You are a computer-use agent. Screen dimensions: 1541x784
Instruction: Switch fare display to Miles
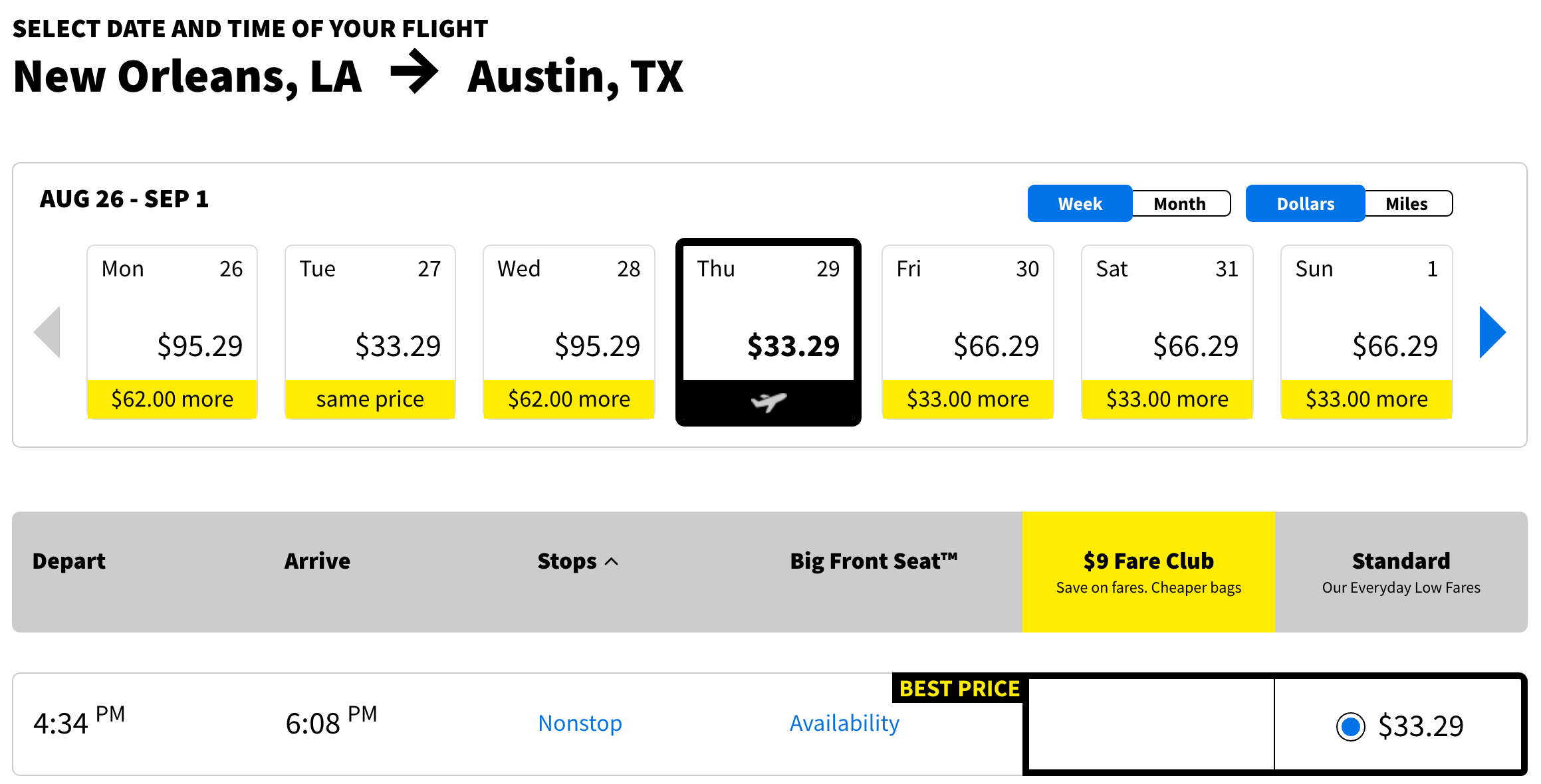[1406, 204]
